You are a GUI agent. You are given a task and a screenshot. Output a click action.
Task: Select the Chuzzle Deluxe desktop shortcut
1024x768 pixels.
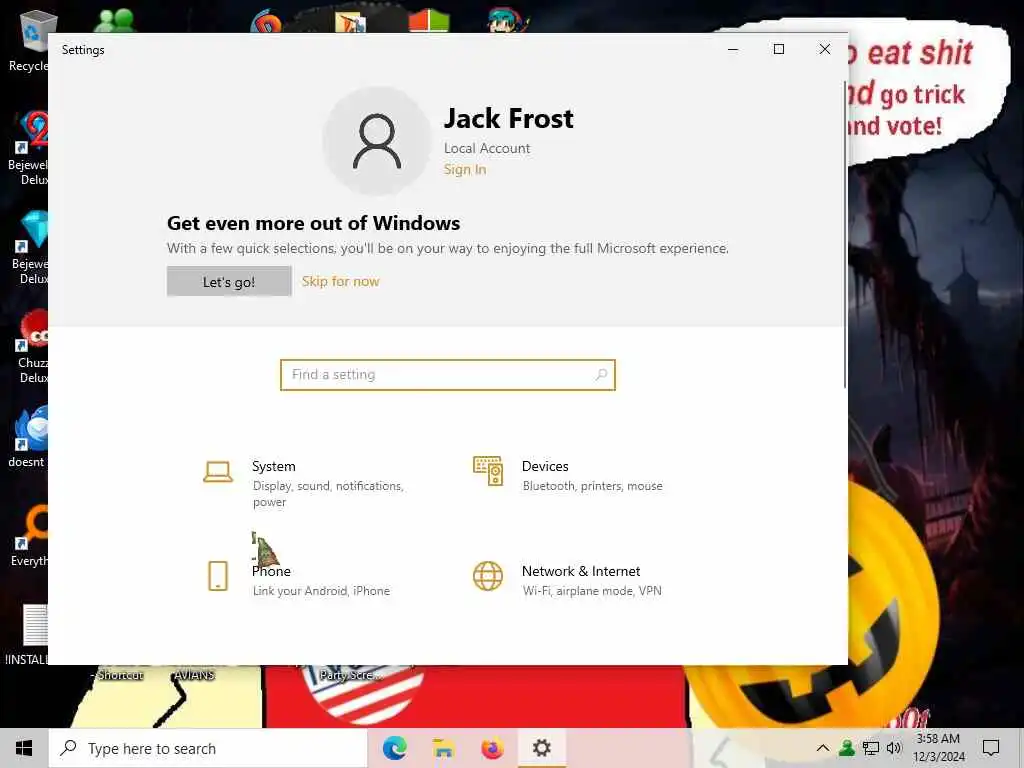click(30, 347)
